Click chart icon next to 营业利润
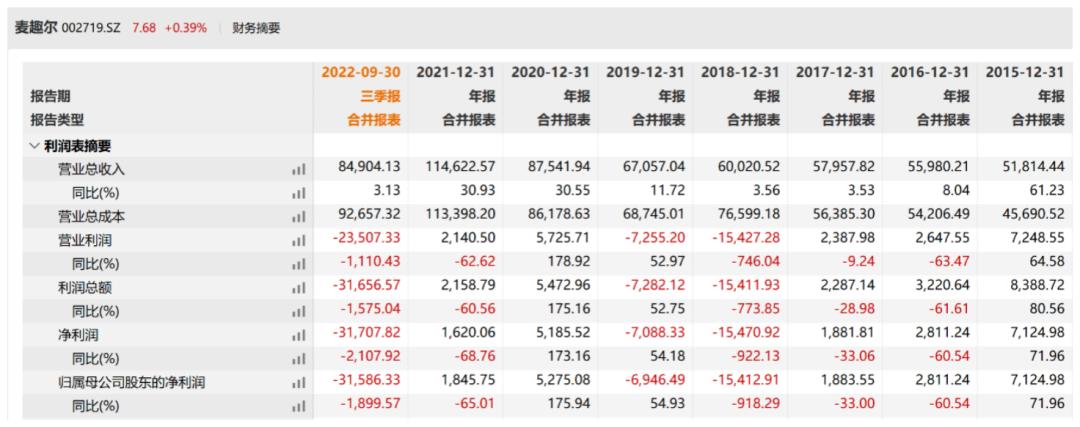Image resolution: width=1080 pixels, height=427 pixels. click(x=298, y=241)
